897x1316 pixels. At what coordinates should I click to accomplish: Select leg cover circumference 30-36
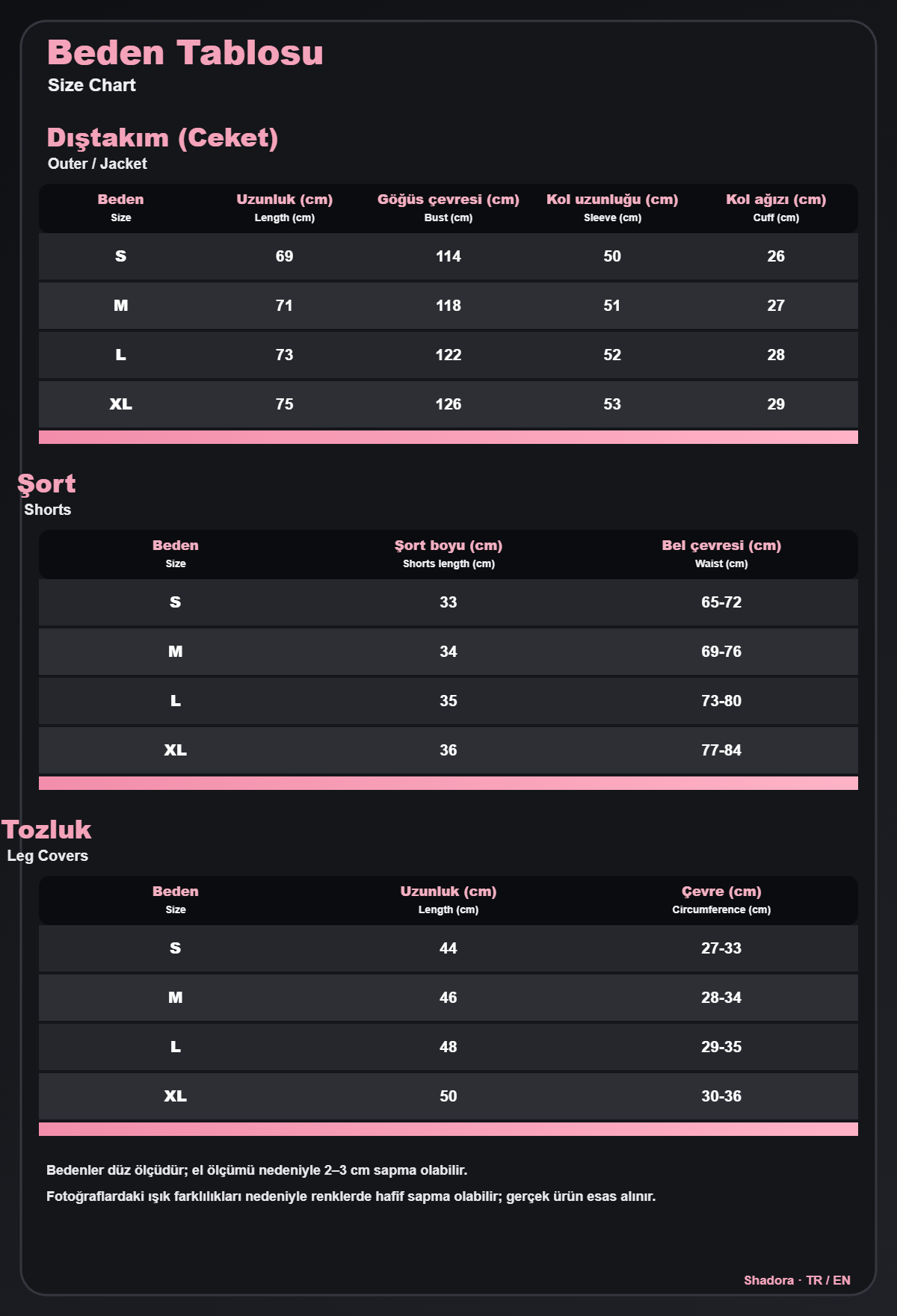tap(721, 1096)
